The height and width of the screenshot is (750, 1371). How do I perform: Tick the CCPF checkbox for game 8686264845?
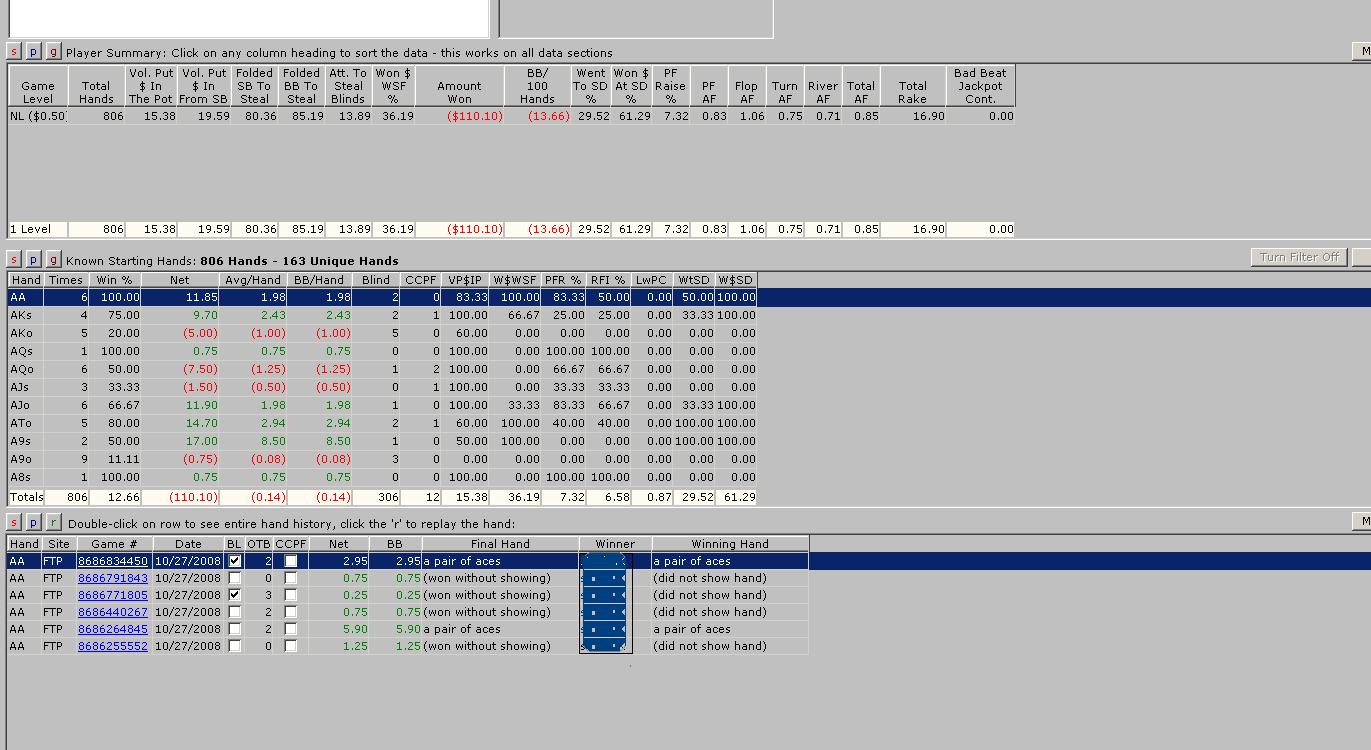[290, 629]
